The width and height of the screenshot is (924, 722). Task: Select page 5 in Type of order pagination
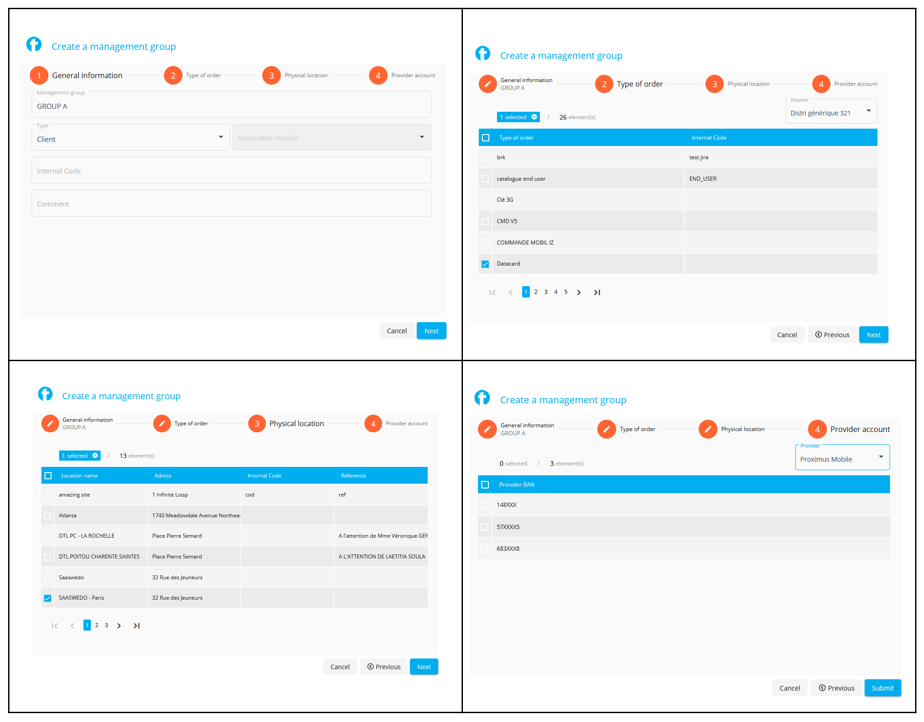(x=566, y=293)
